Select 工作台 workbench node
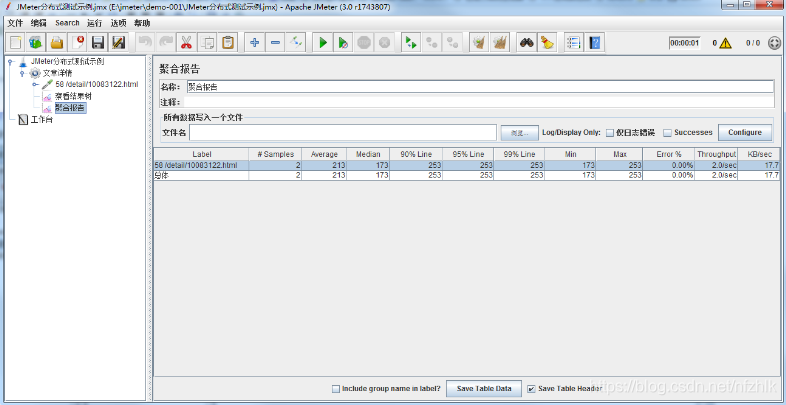The image size is (786, 405). coord(42,120)
